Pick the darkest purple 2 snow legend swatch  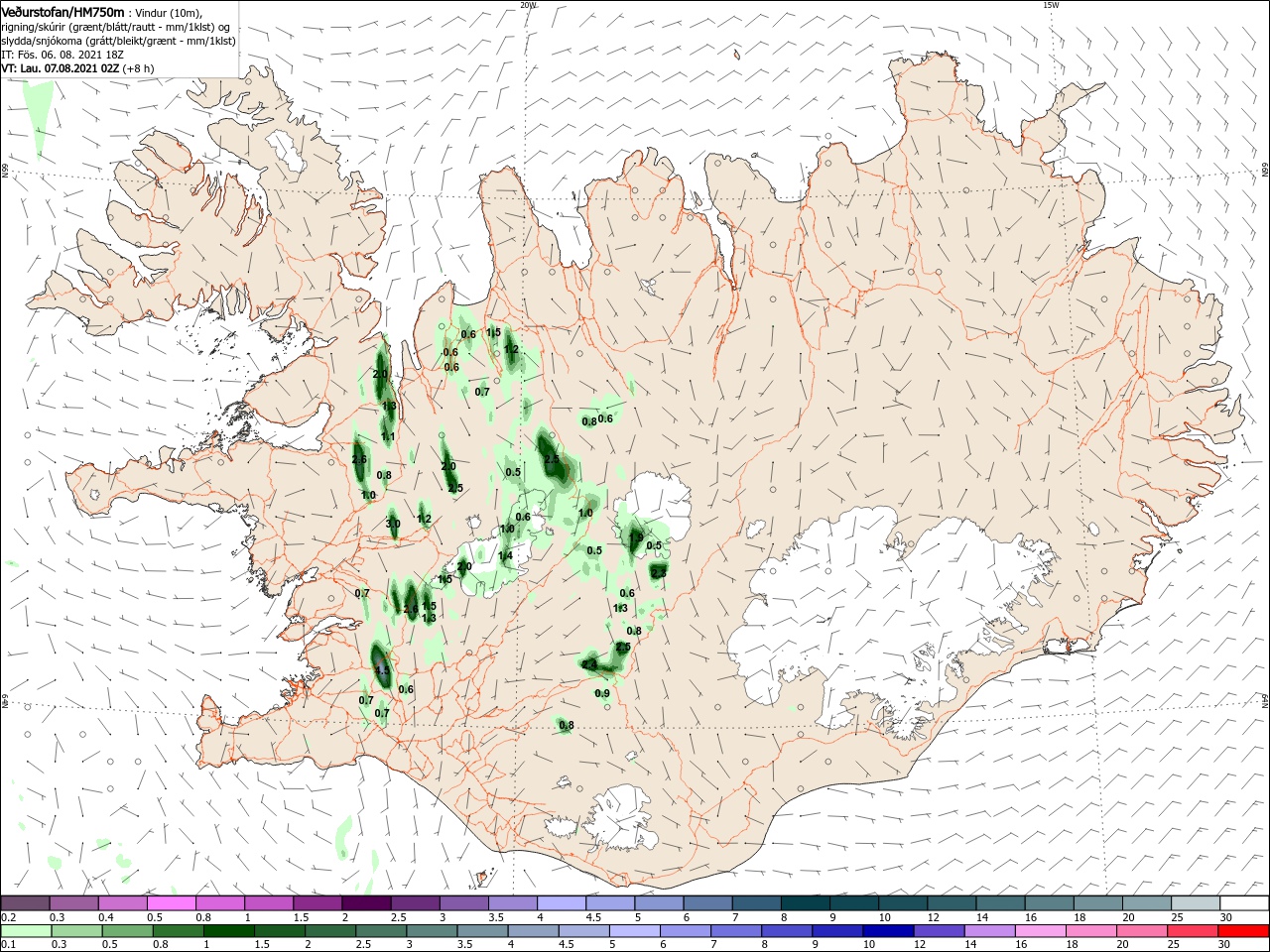tap(366, 903)
